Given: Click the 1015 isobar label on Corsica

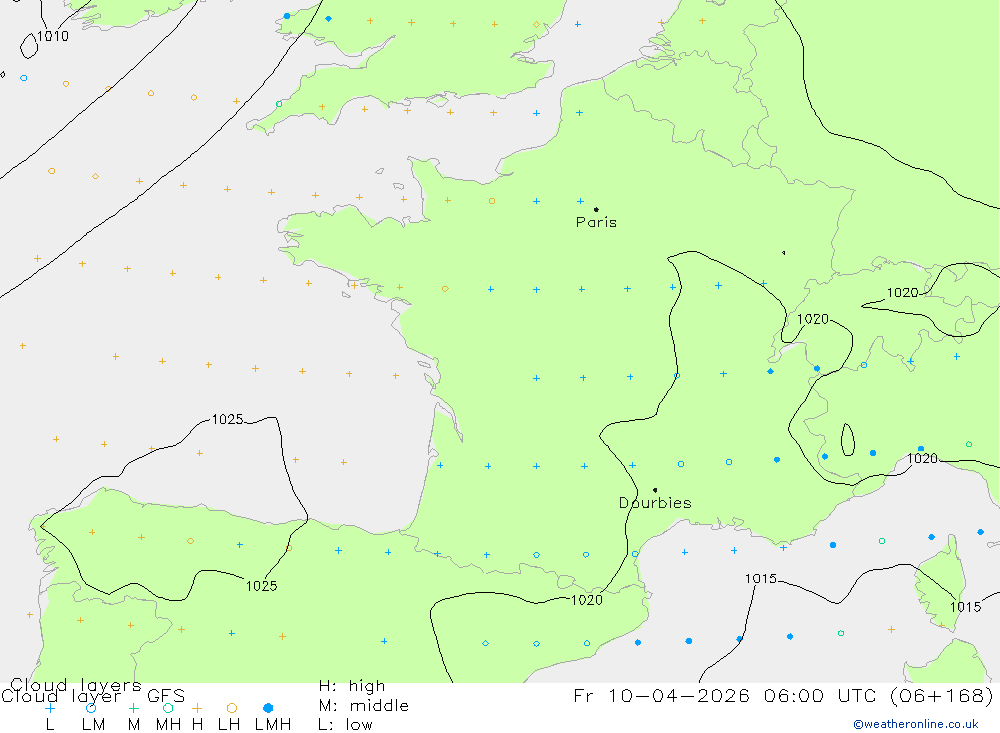Looking at the screenshot, I should (966, 607).
